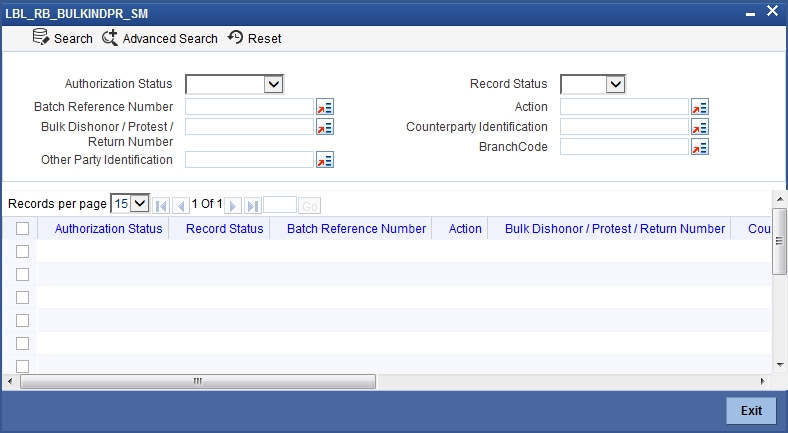Minimize the LBL_RB_BULKINDPR_SM window
Viewport: 788px width, 433px height.
(x=750, y=14)
